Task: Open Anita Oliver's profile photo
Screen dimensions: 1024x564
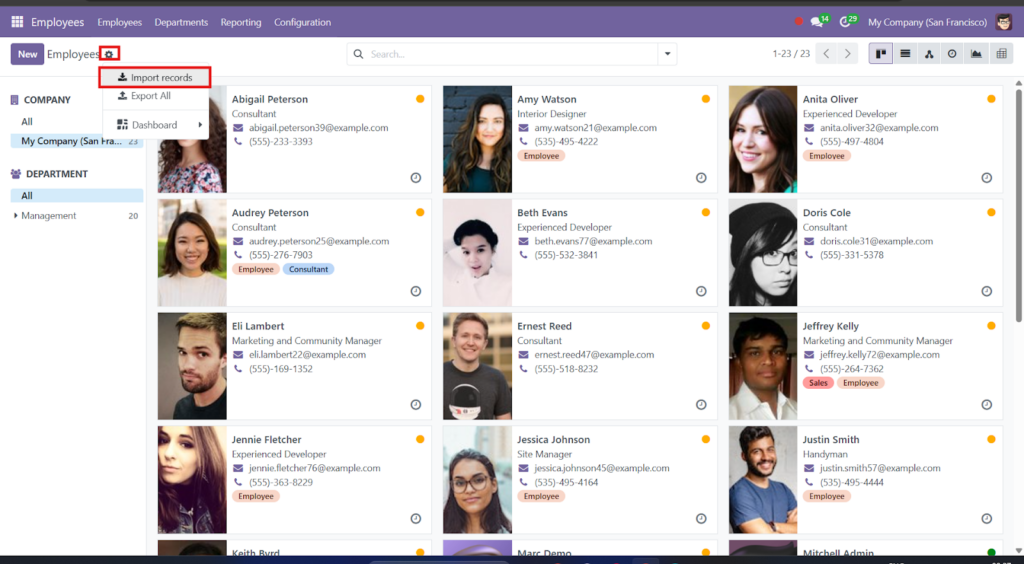Action: point(763,139)
